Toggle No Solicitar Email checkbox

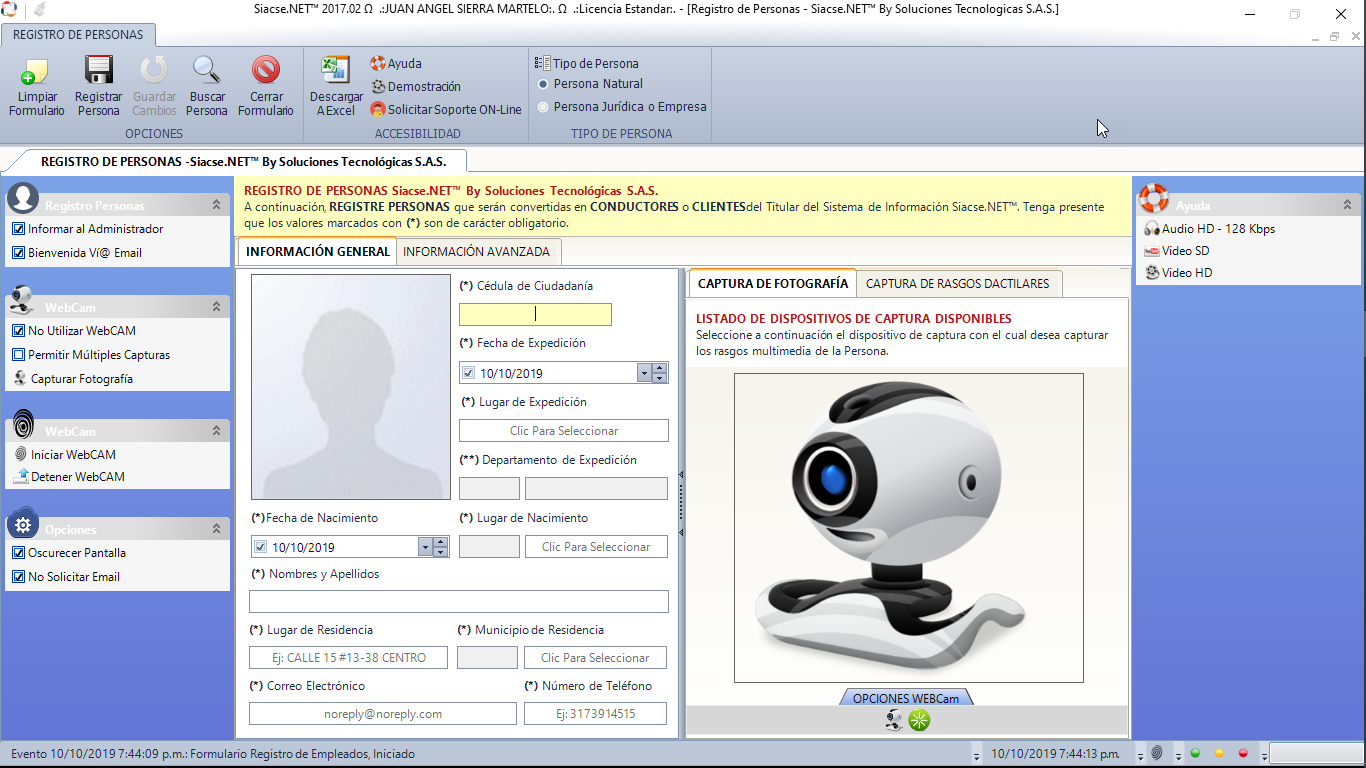pyautogui.click(x=18, y=577)
